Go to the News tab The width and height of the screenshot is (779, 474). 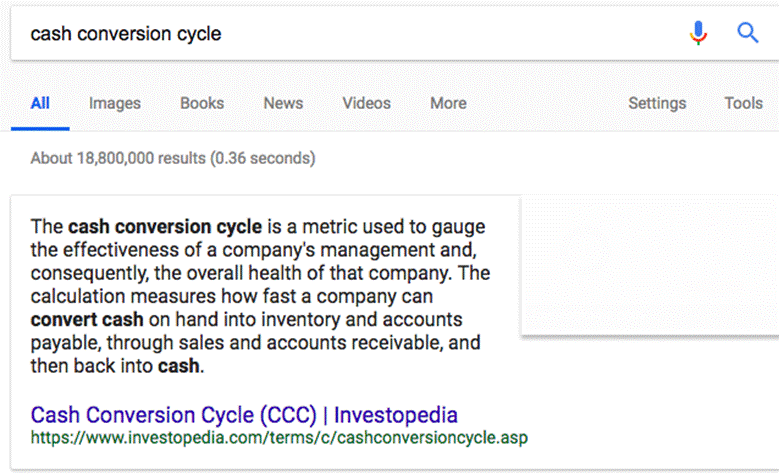point(283,103)
